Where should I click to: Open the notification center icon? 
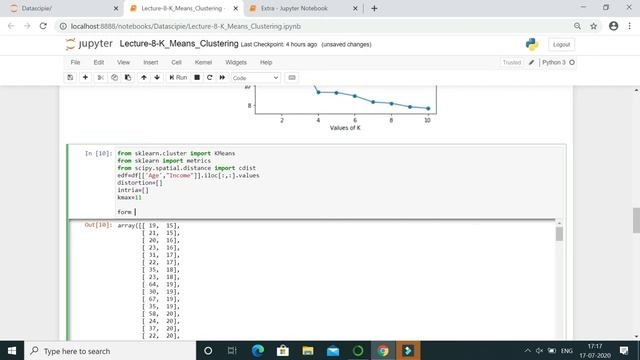(624, 351)
